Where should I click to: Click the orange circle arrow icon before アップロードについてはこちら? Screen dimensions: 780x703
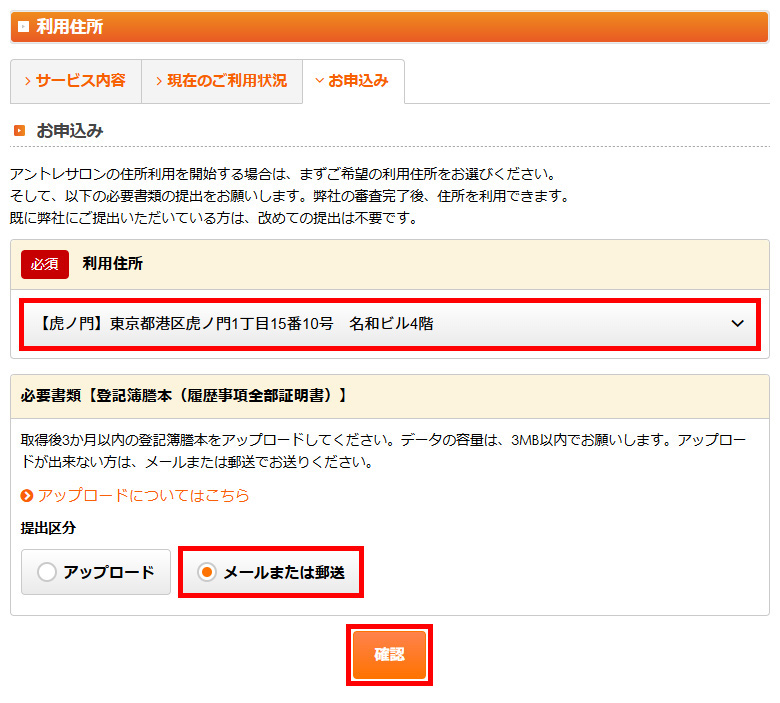28,495
